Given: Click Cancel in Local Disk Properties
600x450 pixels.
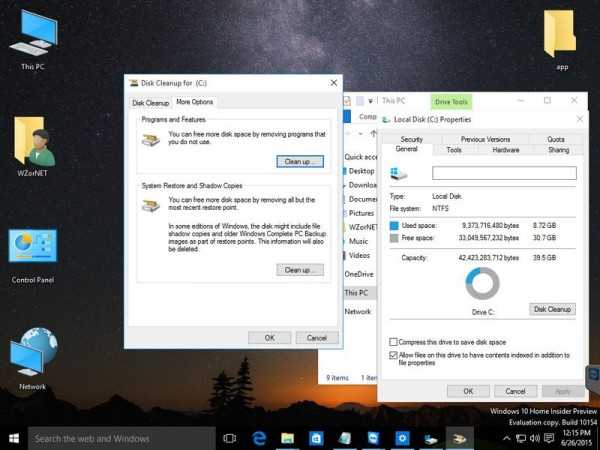Looking at the screenshot, I should pyautogui.click(x=515, y=391).
